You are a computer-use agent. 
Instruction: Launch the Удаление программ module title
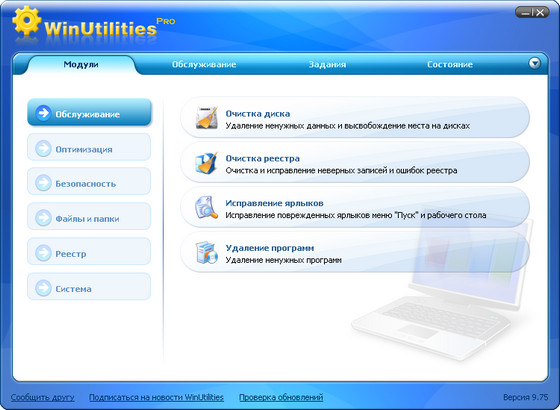point(270,248)
